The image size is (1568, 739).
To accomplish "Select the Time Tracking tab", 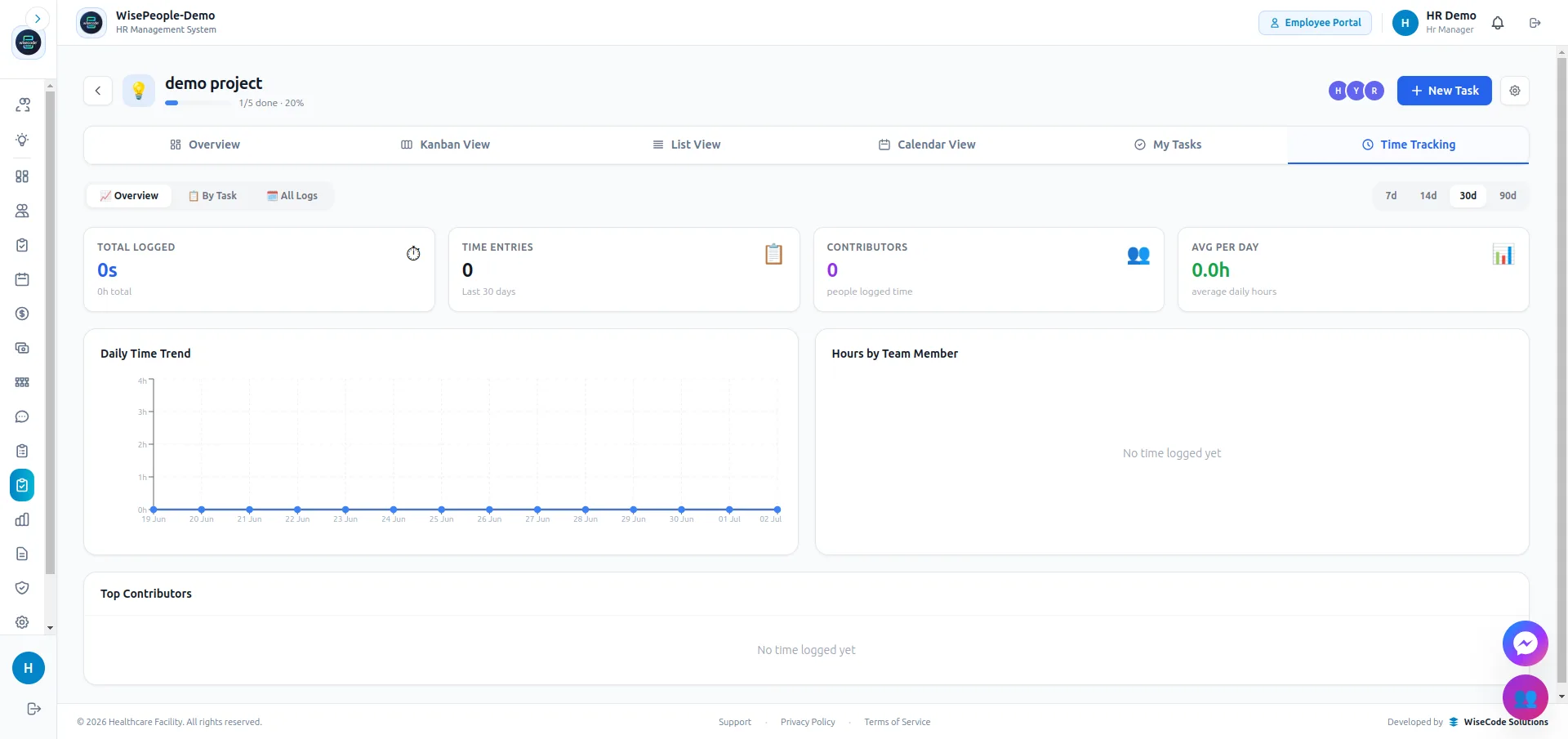I will pos(1409,145).
